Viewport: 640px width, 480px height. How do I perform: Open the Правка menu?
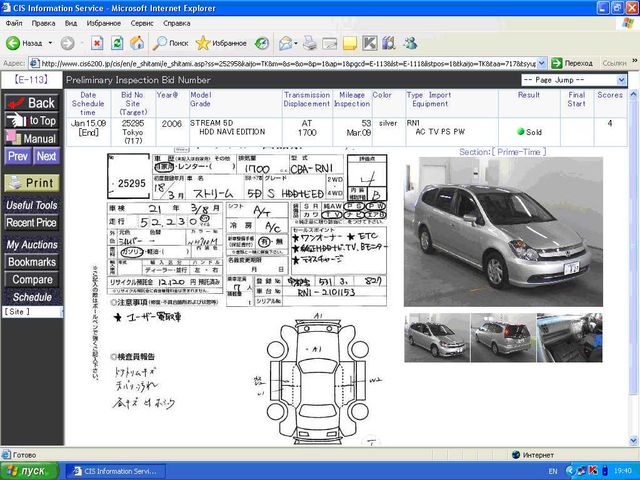tap(43, 23)
